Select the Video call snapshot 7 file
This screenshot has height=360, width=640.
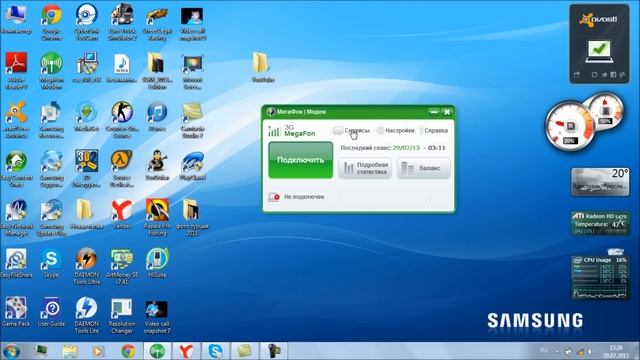[x=157, y=317]
